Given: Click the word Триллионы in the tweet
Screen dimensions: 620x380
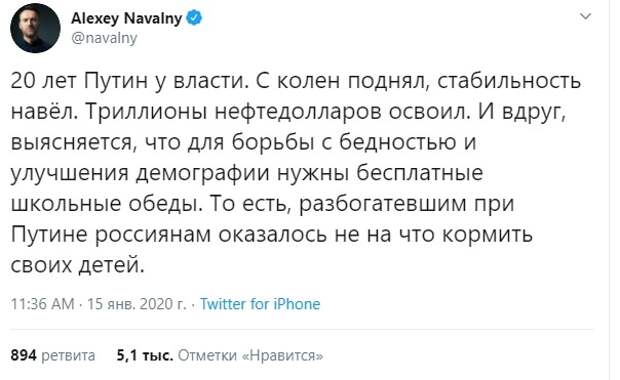Looking at the screenshot, I should pyautogui.click(x=146, y=112).
